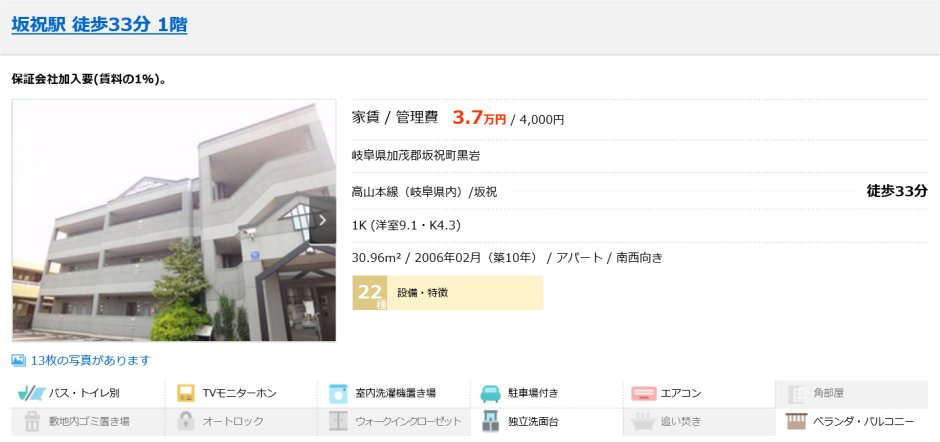The height and width of the screenshot is (442, 940).
Task: Open the apartment building photo
Action: (174, 220)
